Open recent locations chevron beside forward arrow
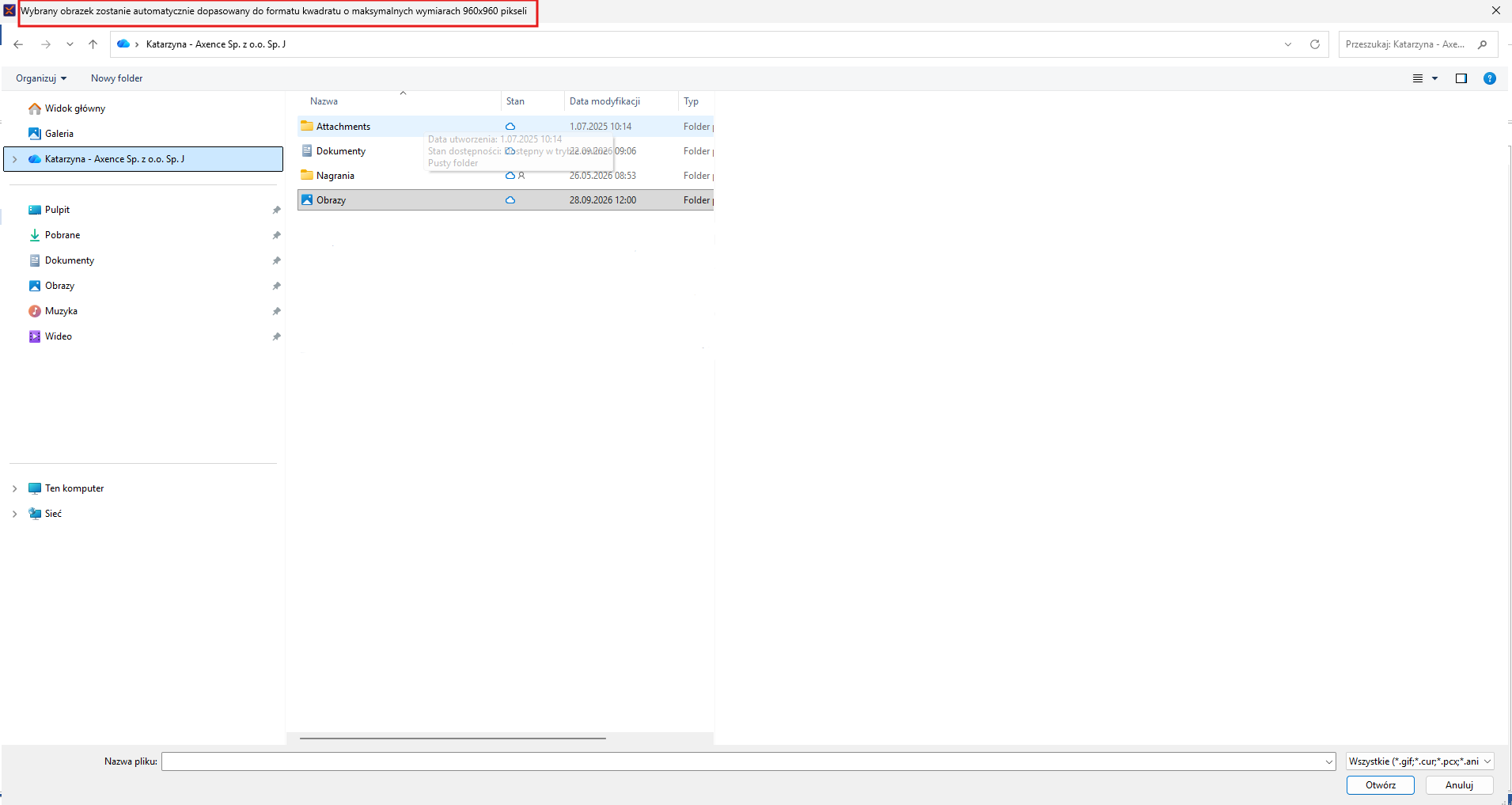The height and width of the screenshot is (805, 1512). tap(70, 44)
